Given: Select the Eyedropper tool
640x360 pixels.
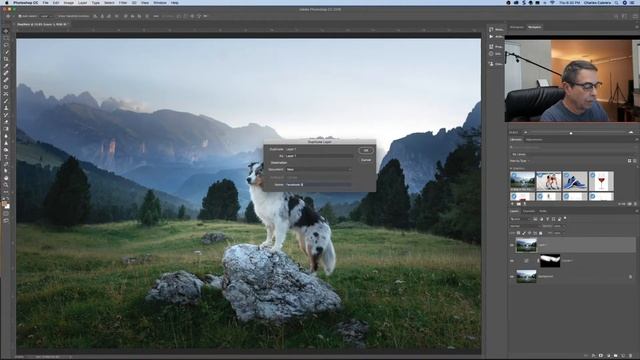Looking at the screenshot, I should [x=6, y=66].
